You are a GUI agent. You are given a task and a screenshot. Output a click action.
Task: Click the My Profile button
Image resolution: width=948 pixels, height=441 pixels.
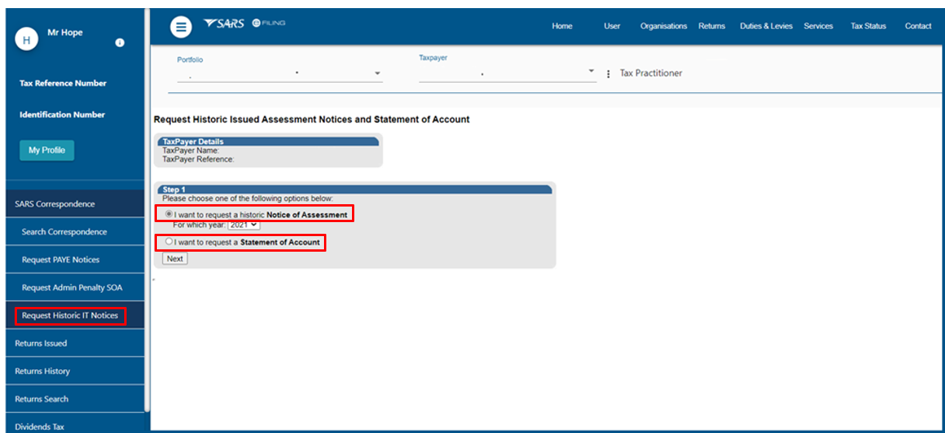coord(46,151)
